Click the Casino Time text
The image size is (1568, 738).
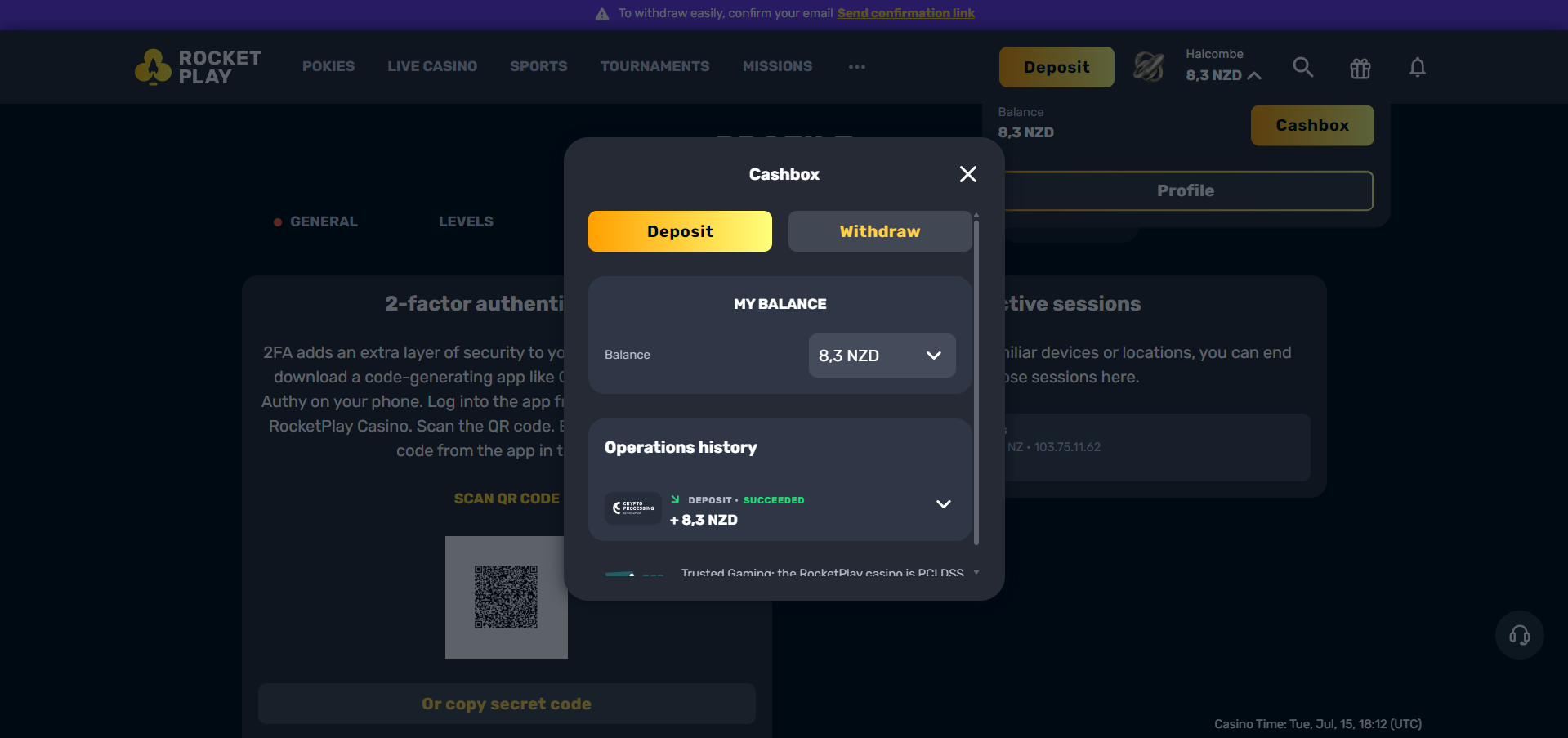pyautogui.click(x=1317, y=724)
